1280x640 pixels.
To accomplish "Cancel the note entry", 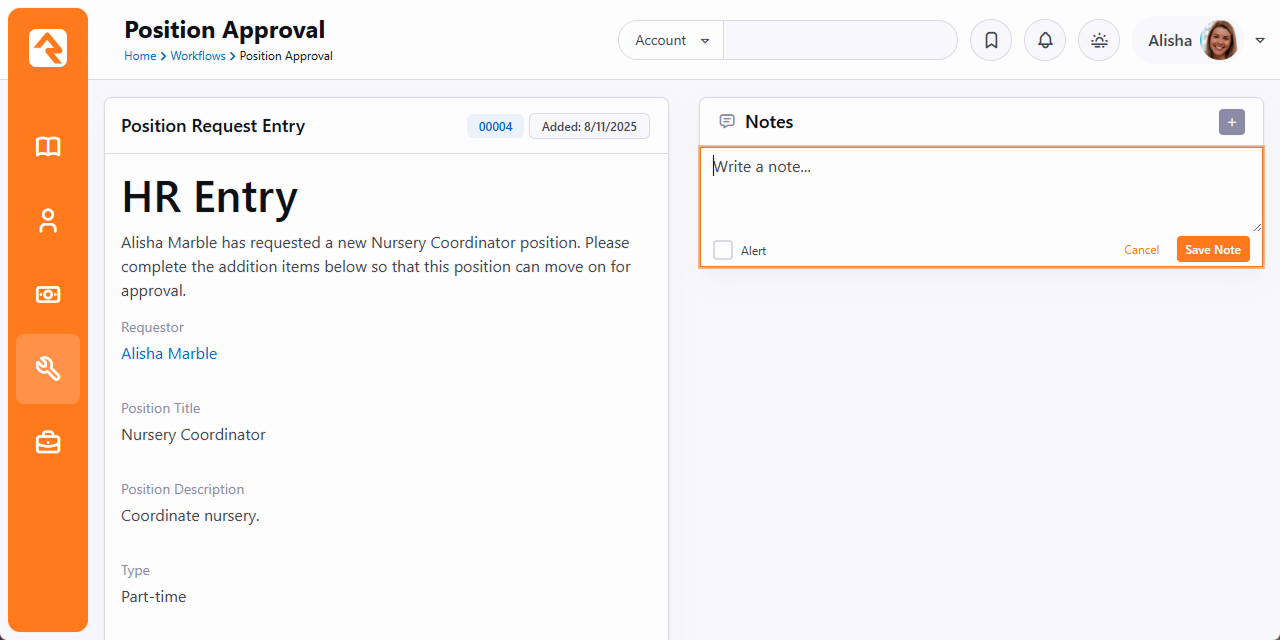I will click(1141, 250).
